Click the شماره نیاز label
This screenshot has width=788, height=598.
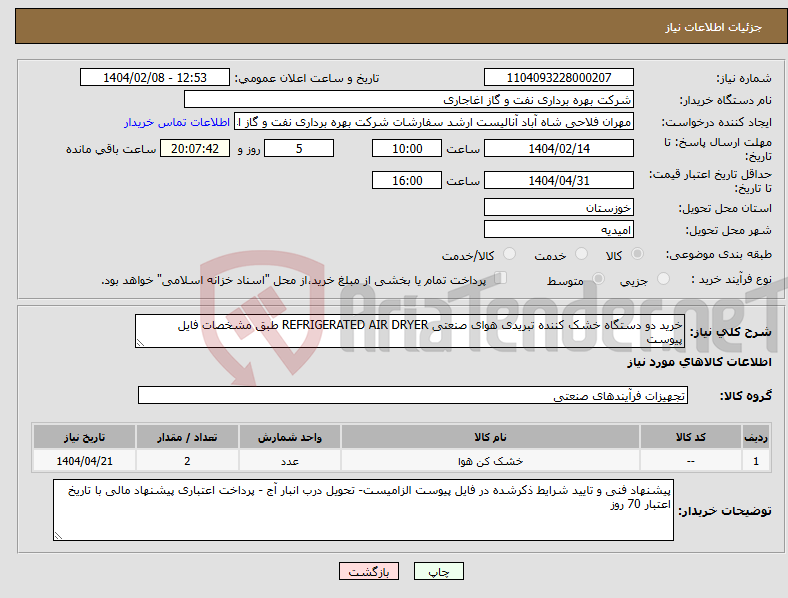[x=744, y=78]
